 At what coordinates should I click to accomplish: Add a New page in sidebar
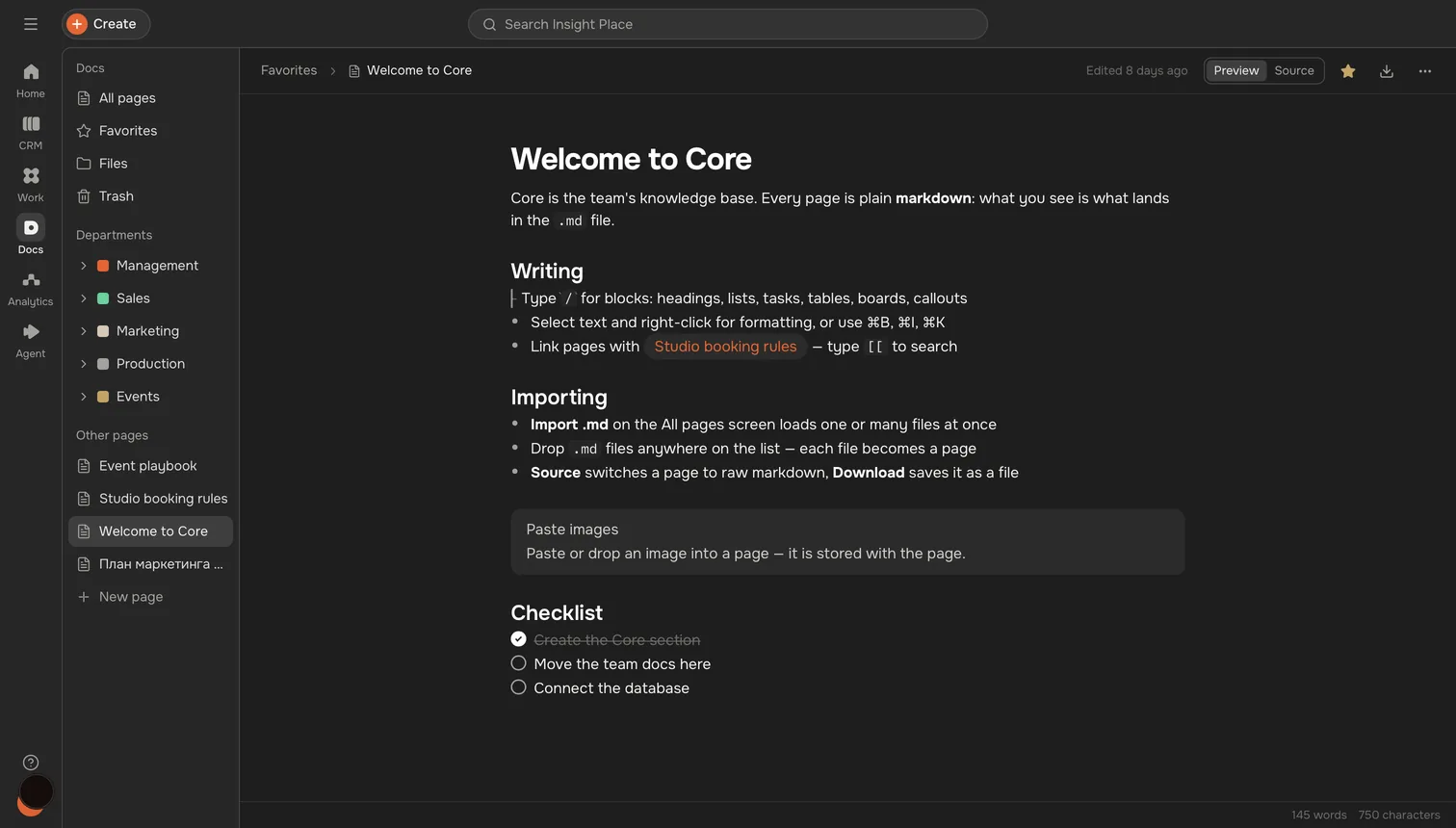tap(151, 597)
